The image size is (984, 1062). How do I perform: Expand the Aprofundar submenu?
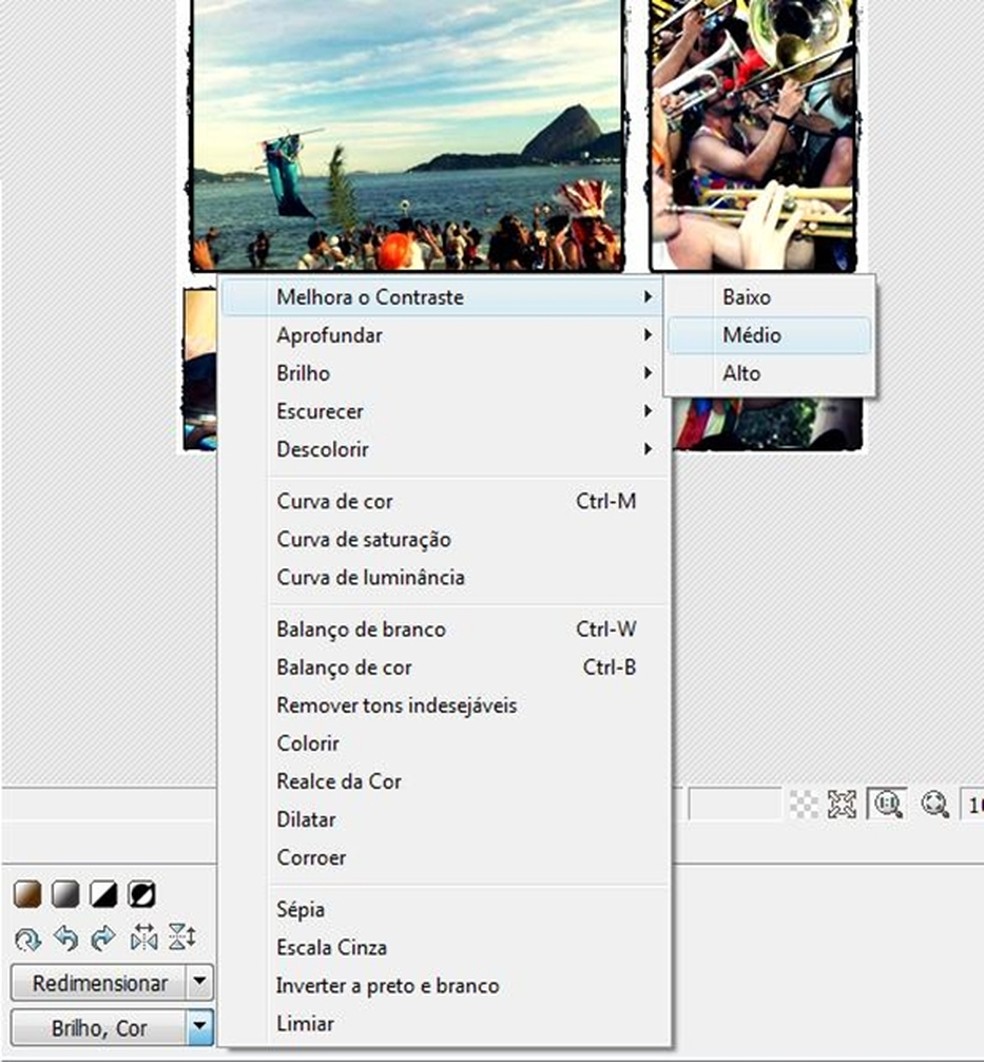(444, 335)
